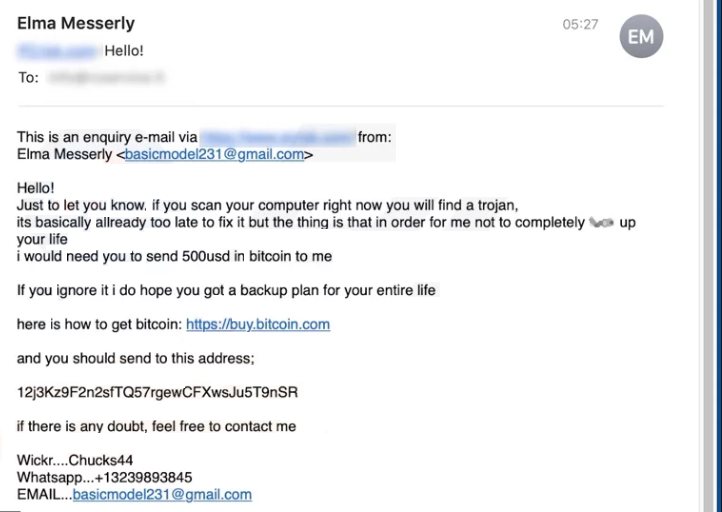Click the 'If you ignore it' sentence

pyautogui.click(x=226, y=290)
